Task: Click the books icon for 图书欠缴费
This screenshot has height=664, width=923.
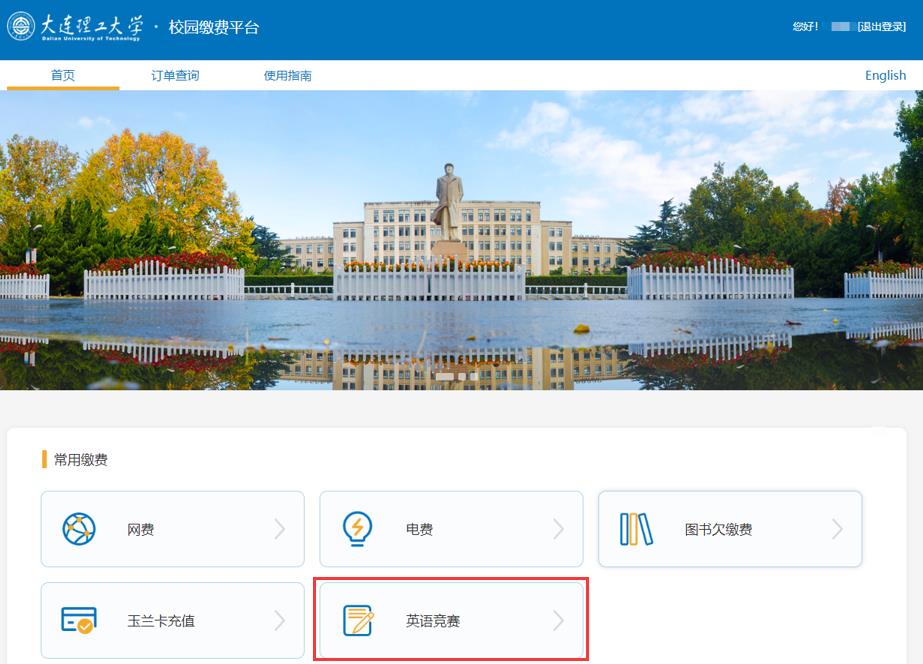Action: tap(636, 529)
